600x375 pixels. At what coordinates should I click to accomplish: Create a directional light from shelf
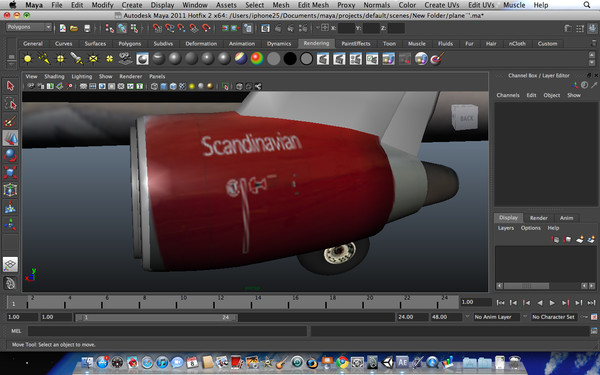click(44, 59)
